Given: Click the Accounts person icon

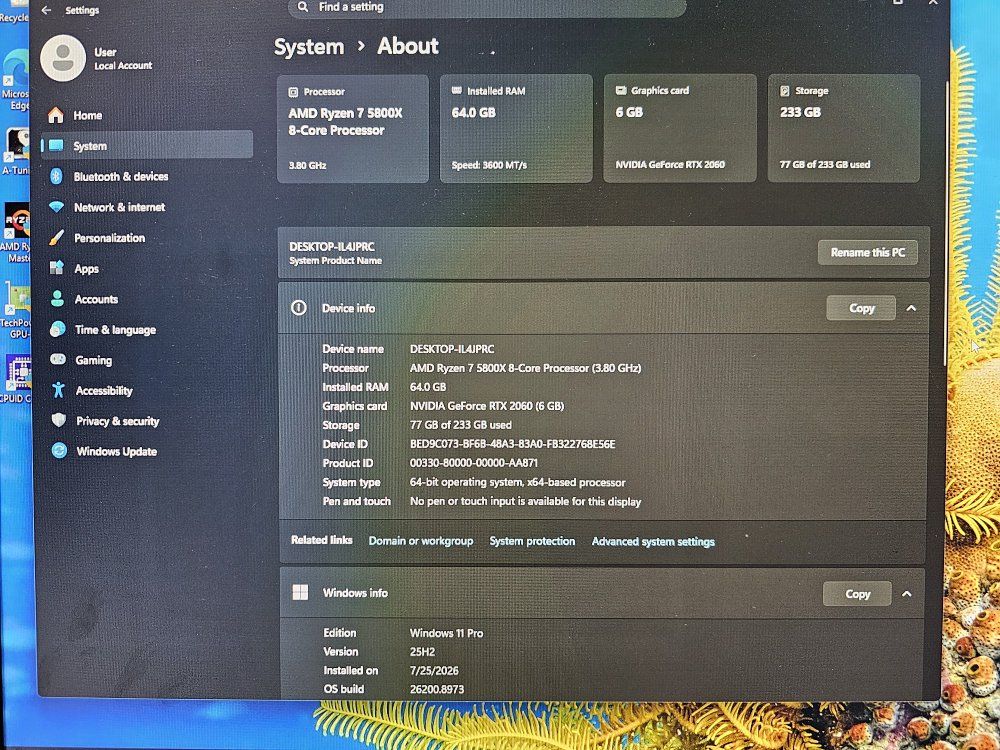Looking at the screenshot, I should pos(57,298).
